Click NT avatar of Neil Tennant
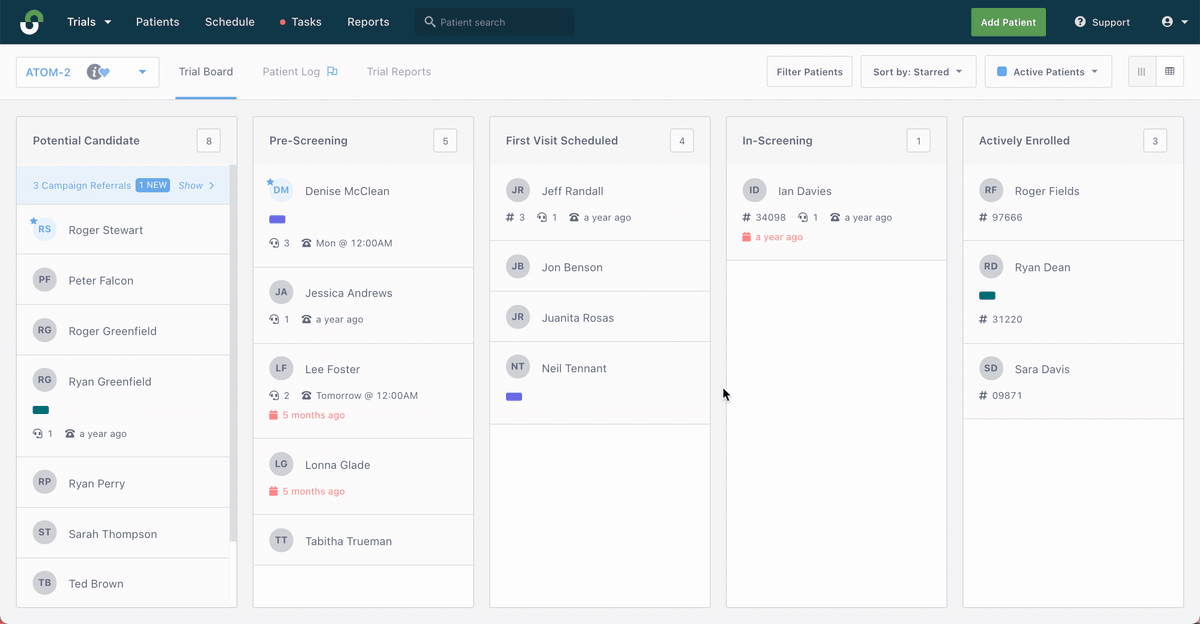 point(518,367)
